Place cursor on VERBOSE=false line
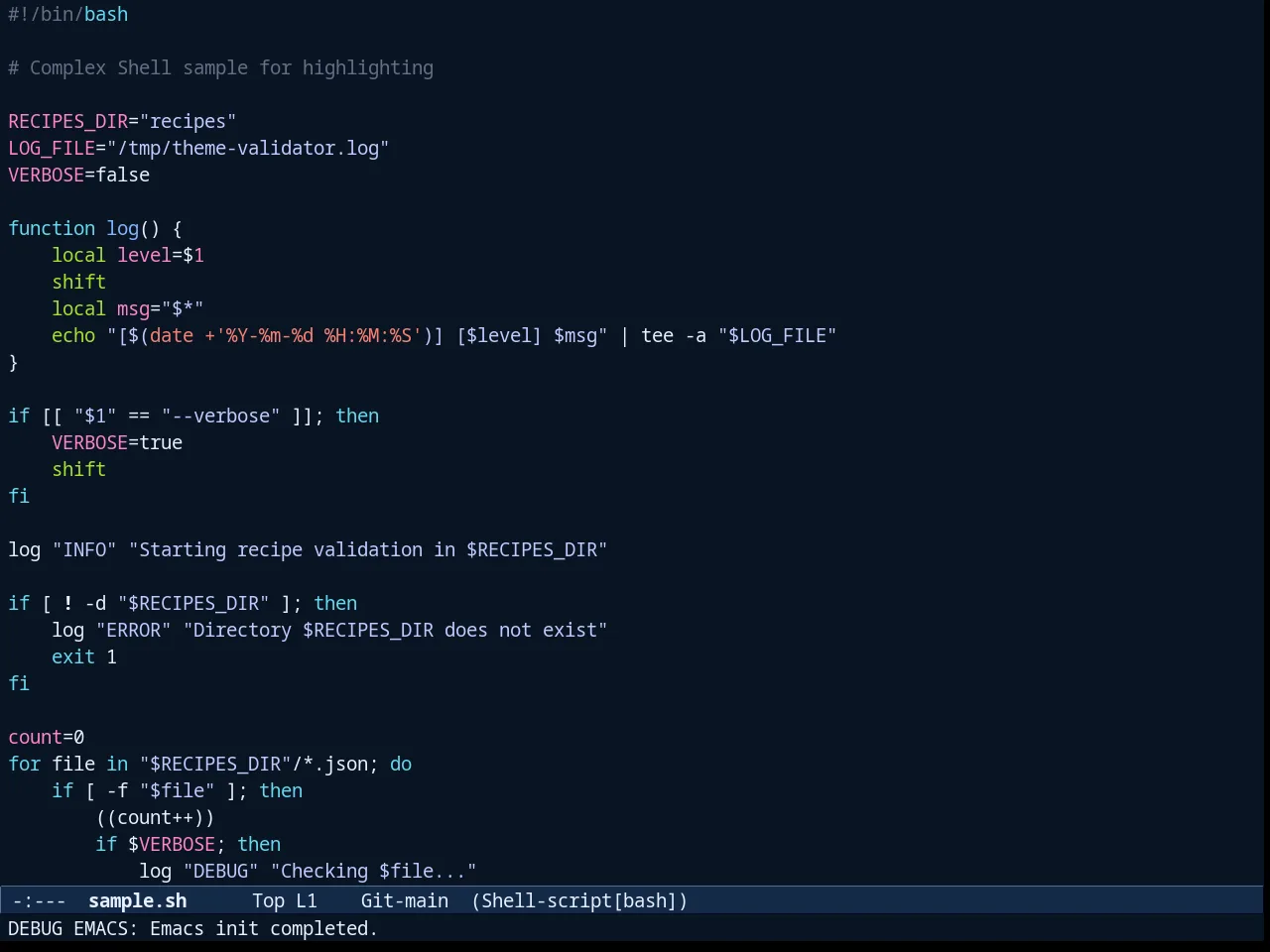This screenshot has width=1270, height=952. point(79,175)
